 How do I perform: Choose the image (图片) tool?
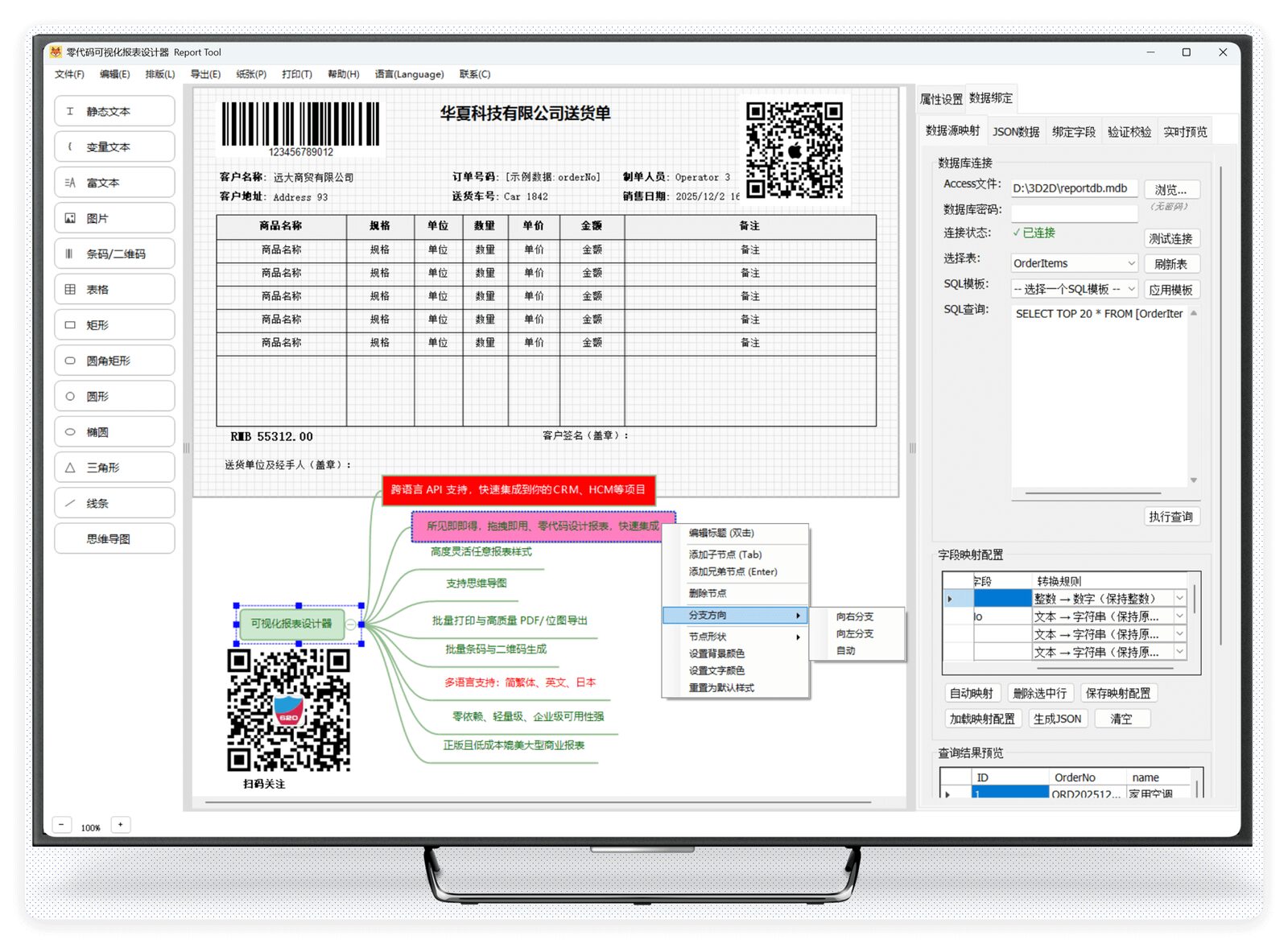click(x=114, y=218)
